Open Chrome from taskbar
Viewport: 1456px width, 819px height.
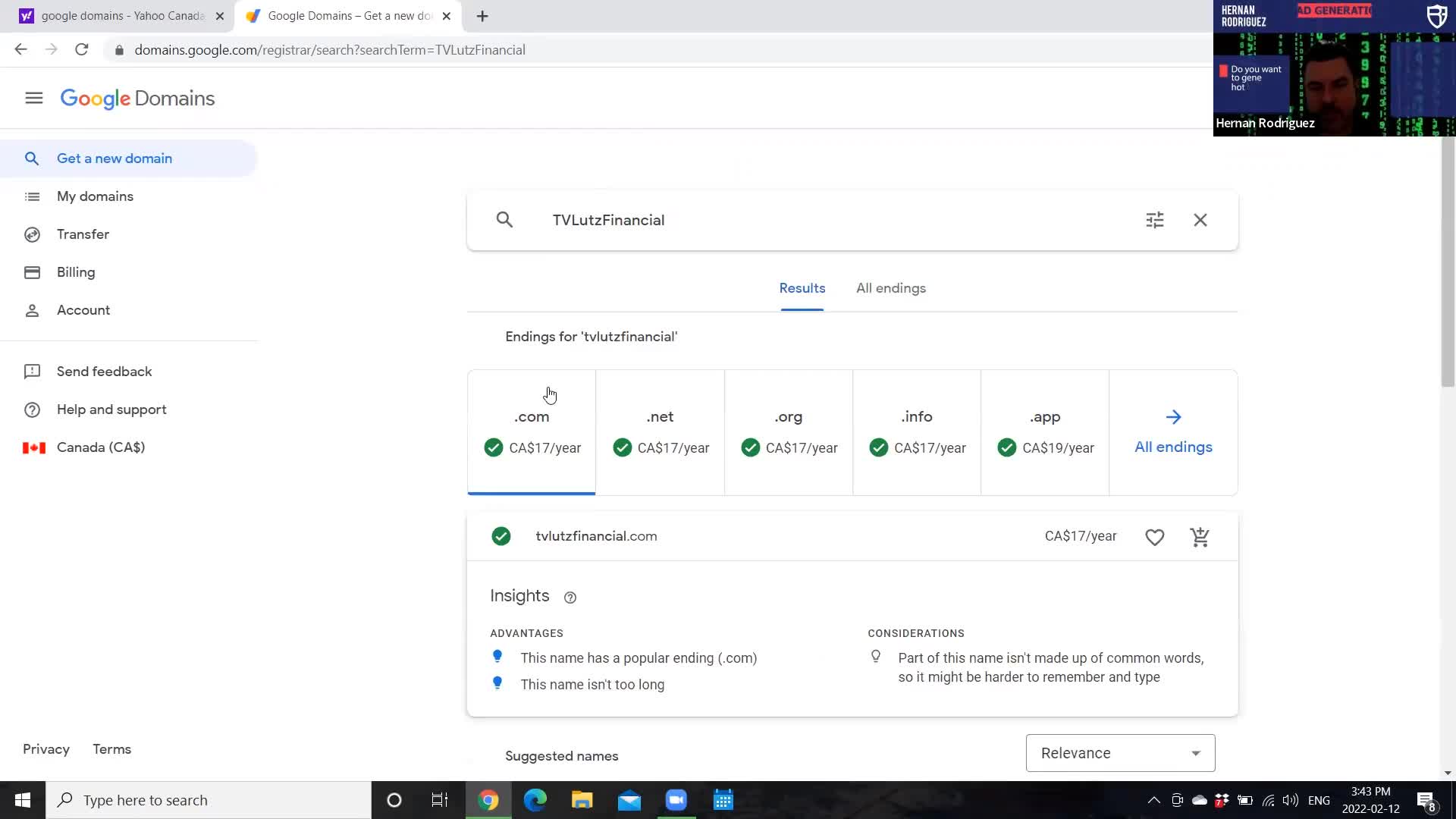tap(488, 800)
